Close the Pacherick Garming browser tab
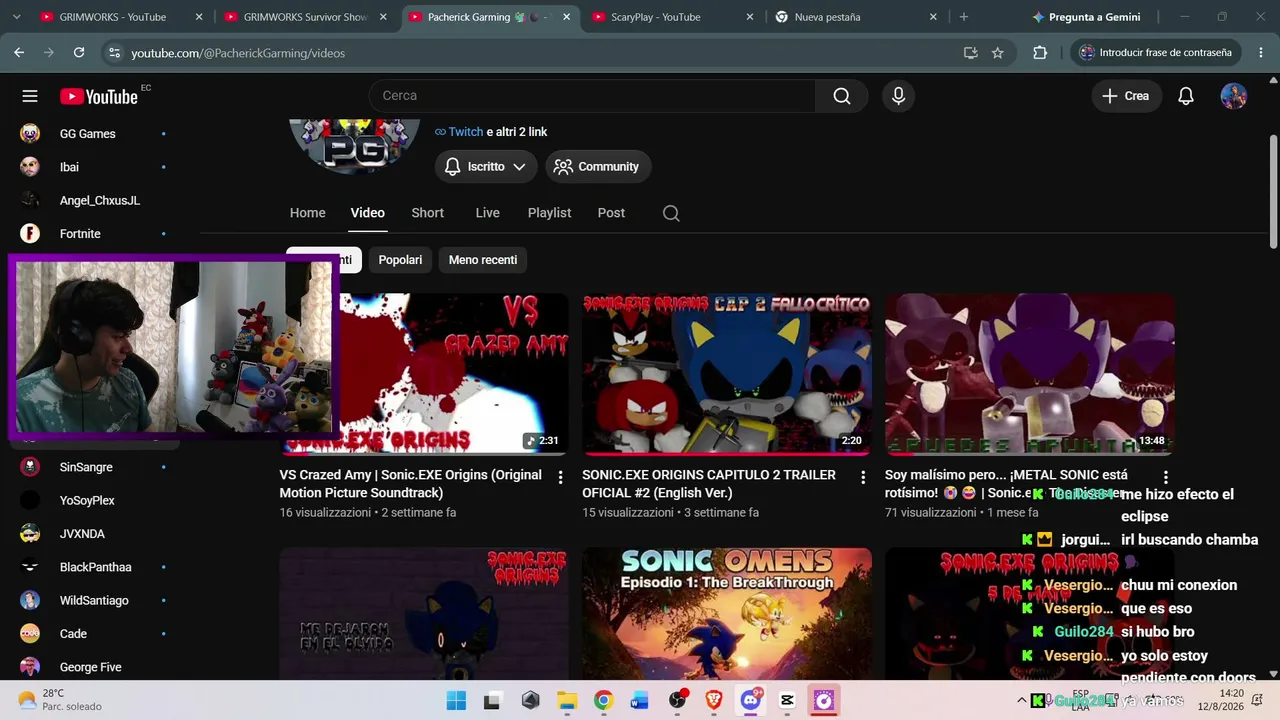Screen dimensions: 1280x720 [567, 17]
